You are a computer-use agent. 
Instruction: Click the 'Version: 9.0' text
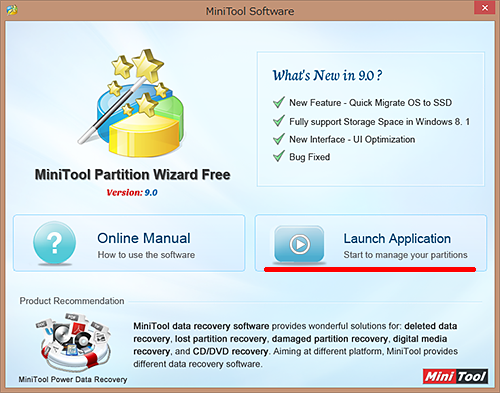pos(132,193)
